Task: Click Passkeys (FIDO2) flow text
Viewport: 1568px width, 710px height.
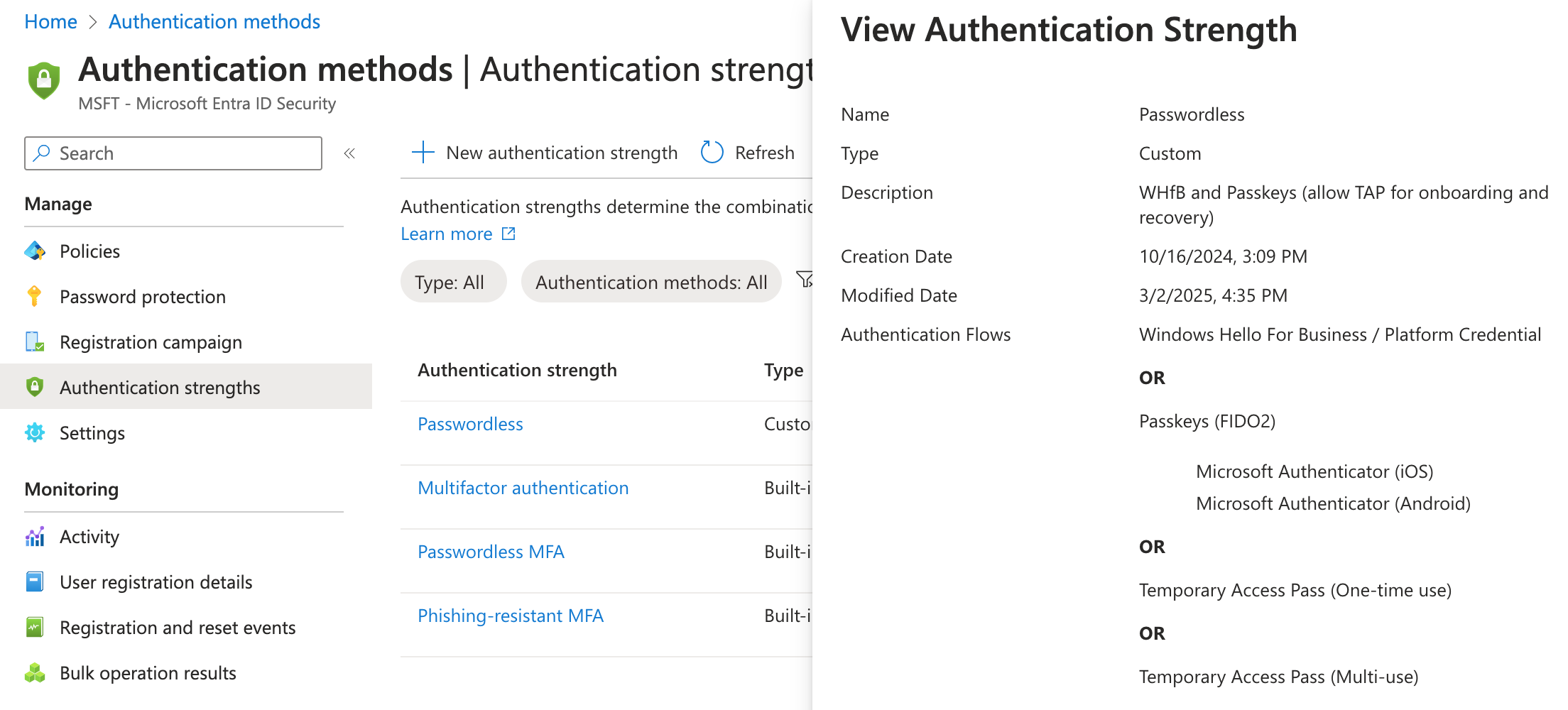Action: 1207,421
